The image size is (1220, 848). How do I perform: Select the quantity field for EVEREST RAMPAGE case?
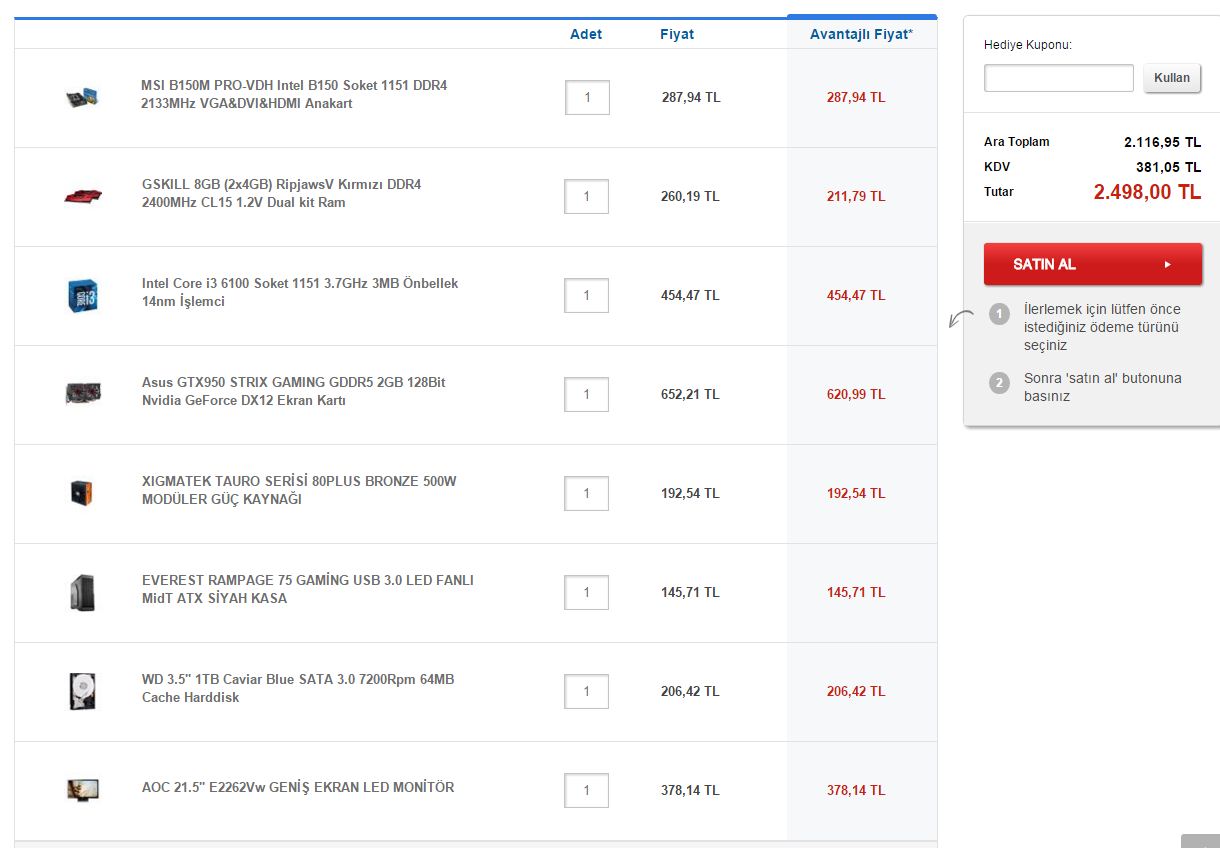tap(587, 593)
